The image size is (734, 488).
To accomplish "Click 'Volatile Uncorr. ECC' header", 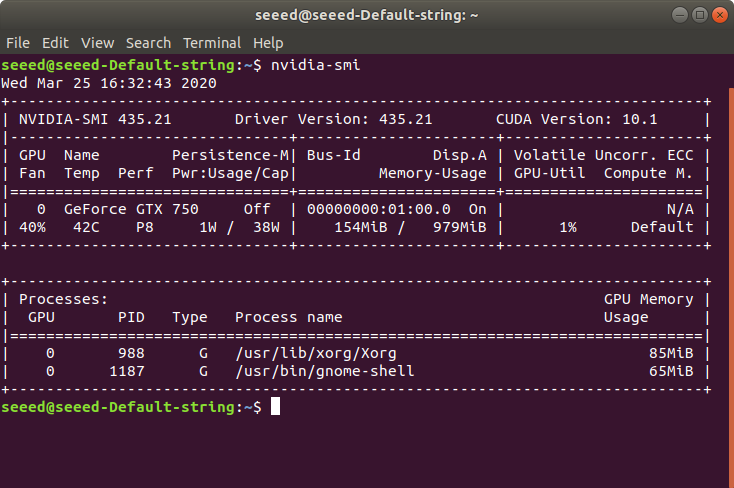I will (x=603, y=155).
